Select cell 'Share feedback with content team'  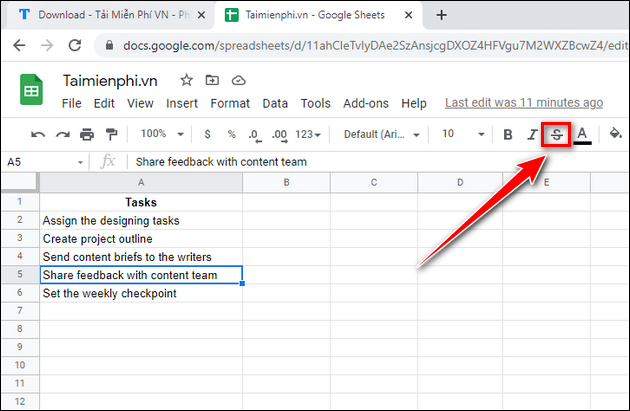coord(141,275)
